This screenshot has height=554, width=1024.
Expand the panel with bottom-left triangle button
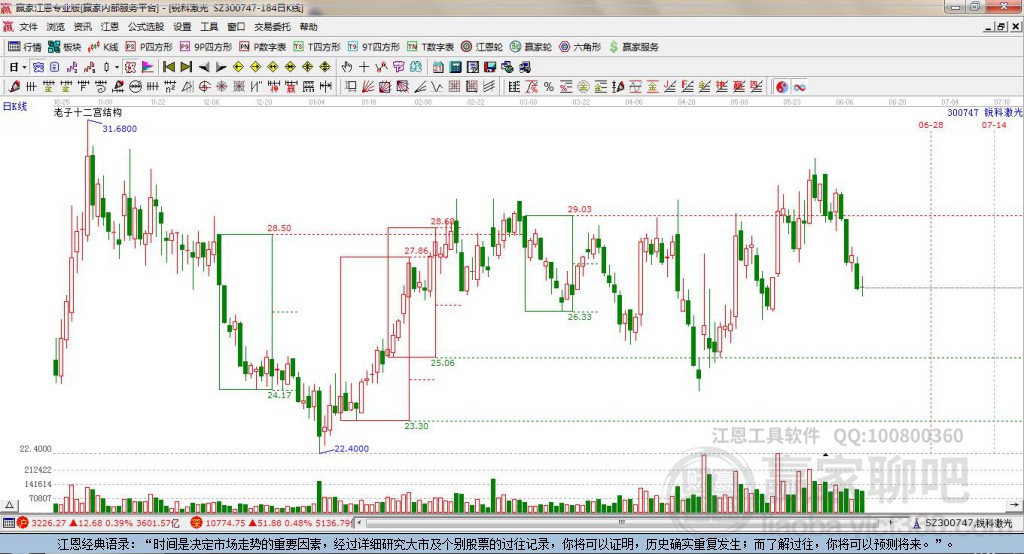click(9, 505)
